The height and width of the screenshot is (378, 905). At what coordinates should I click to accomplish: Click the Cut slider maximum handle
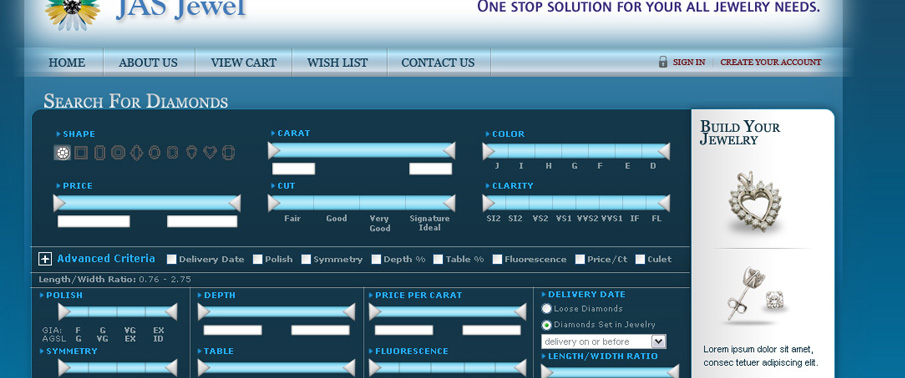click(x=449, y=203)
